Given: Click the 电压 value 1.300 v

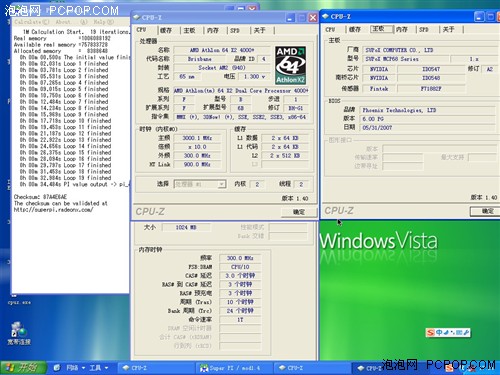Looking at the screenshot, I should (254, 76).
